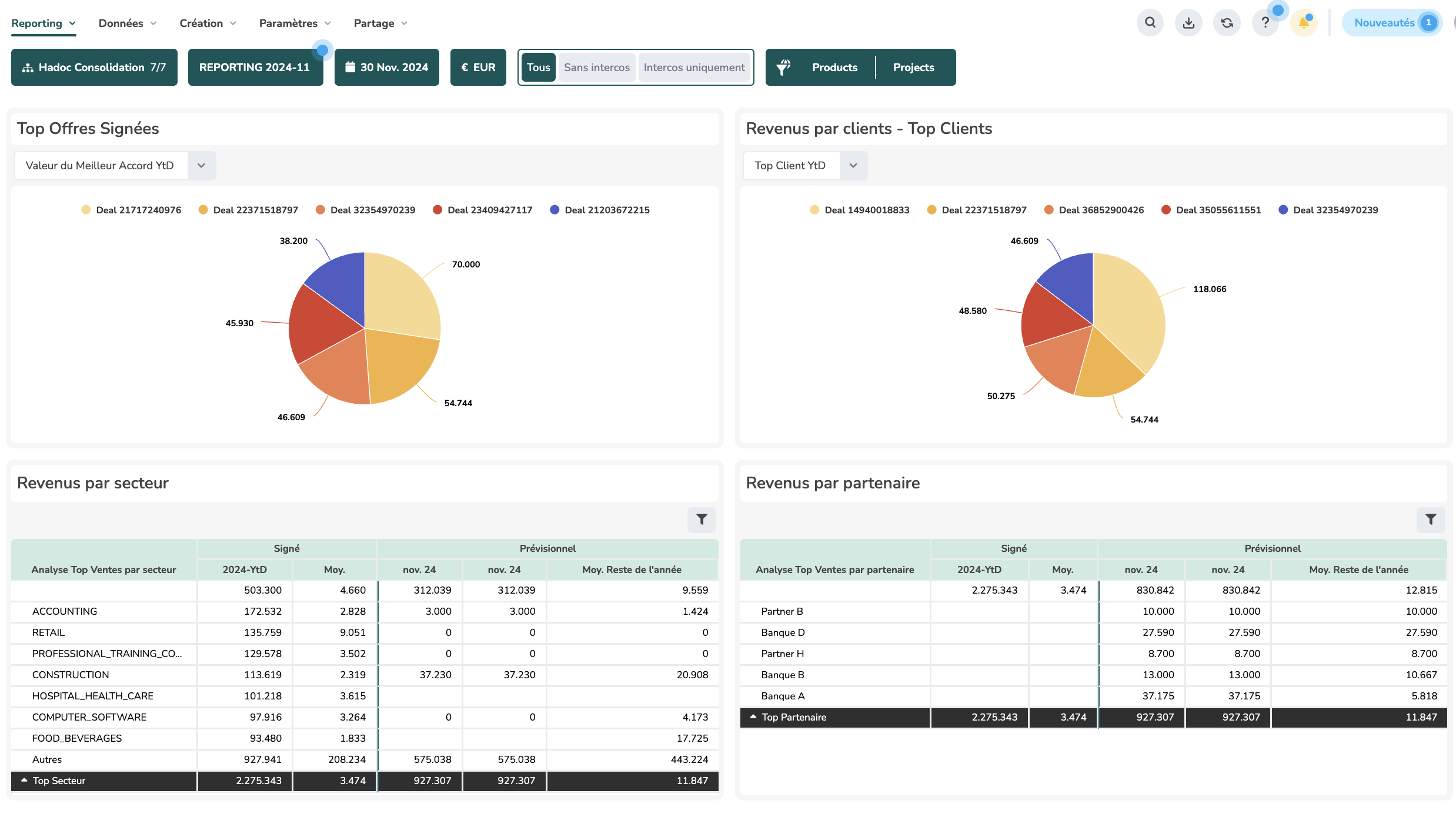This screenshot has width=1456, height=824.
Task: Click the ACCOUNTING sector row label
Action: tap(65, 611)
